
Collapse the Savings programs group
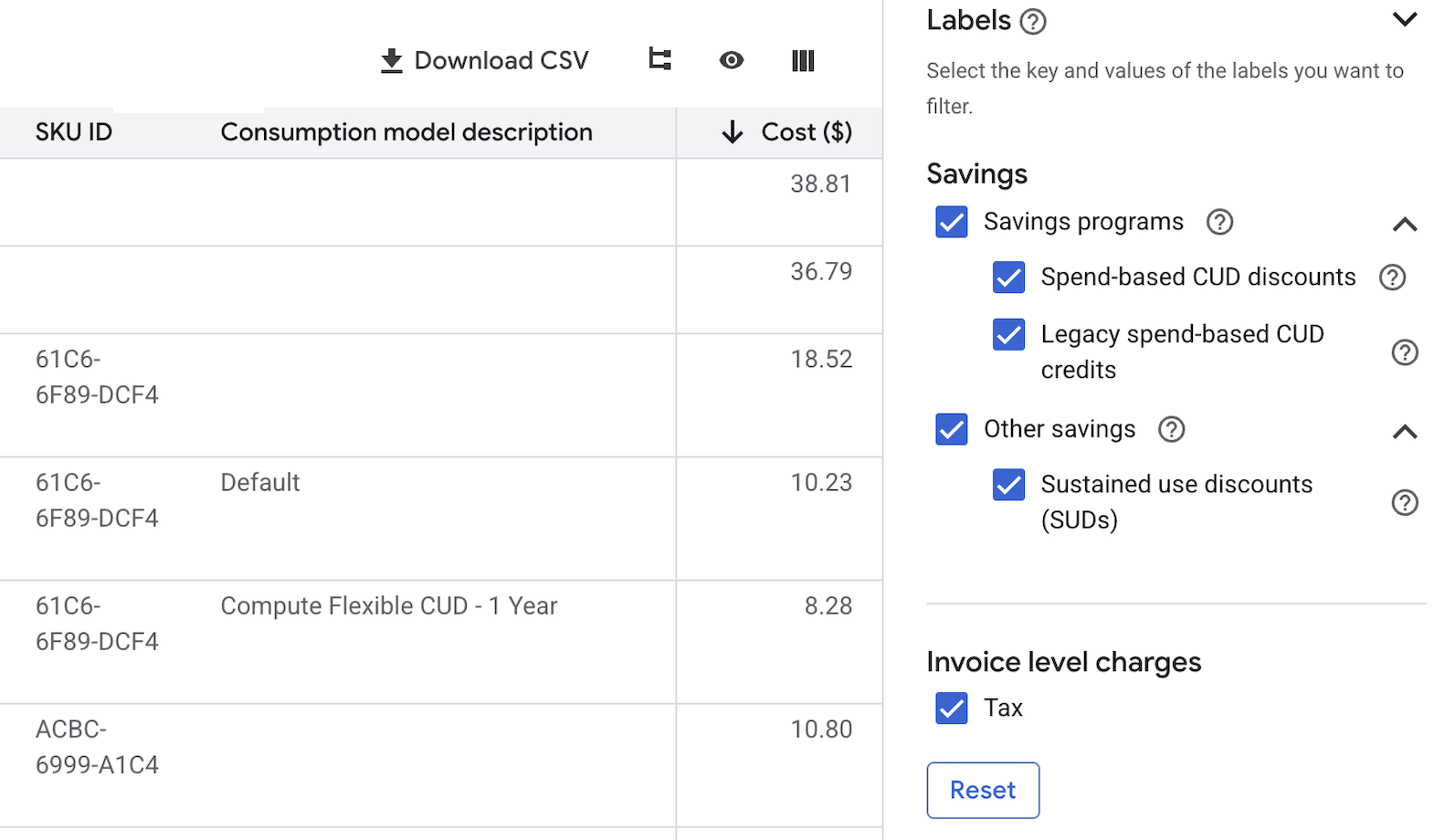pos(1404,225)
